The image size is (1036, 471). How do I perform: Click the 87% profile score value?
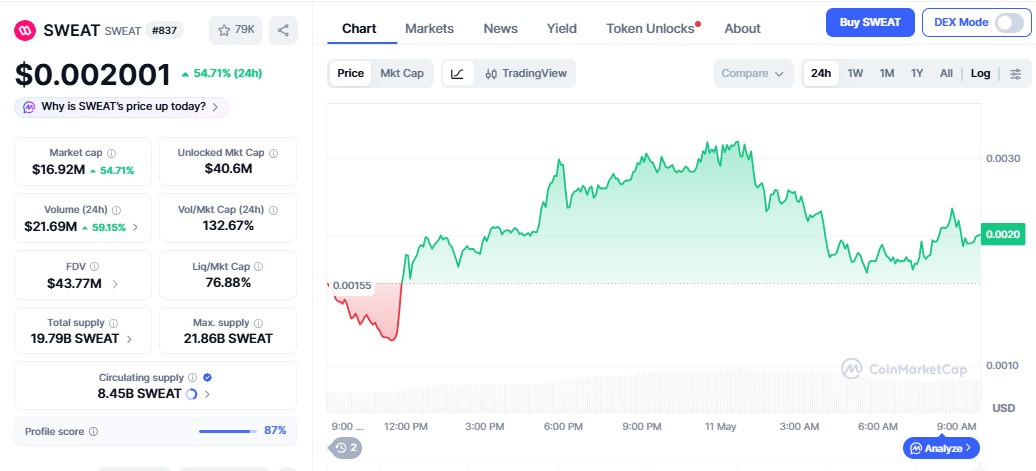tap(275, 431)
